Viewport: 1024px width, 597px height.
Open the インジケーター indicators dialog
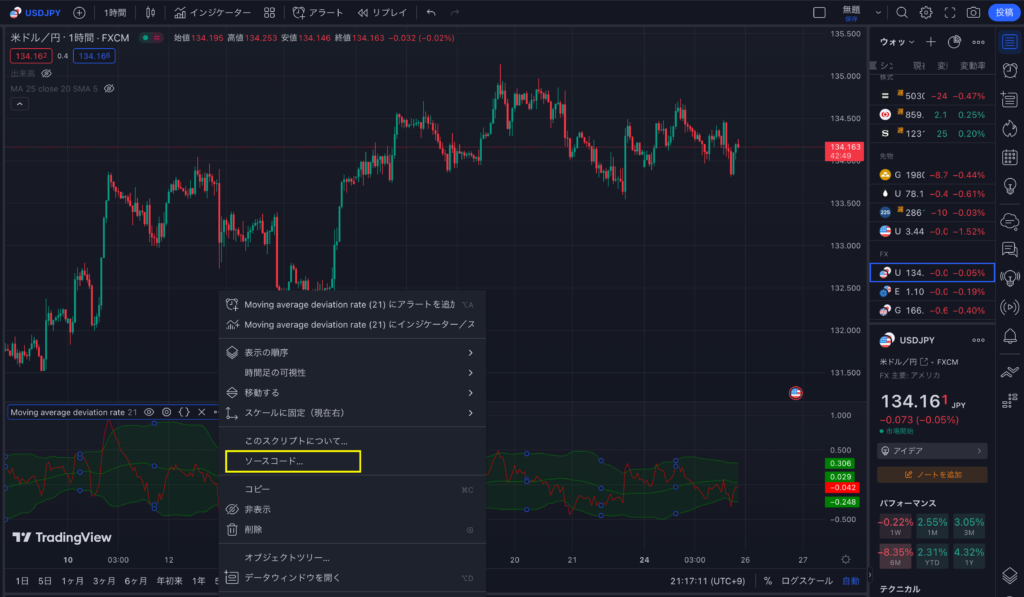tap(212, 12)
